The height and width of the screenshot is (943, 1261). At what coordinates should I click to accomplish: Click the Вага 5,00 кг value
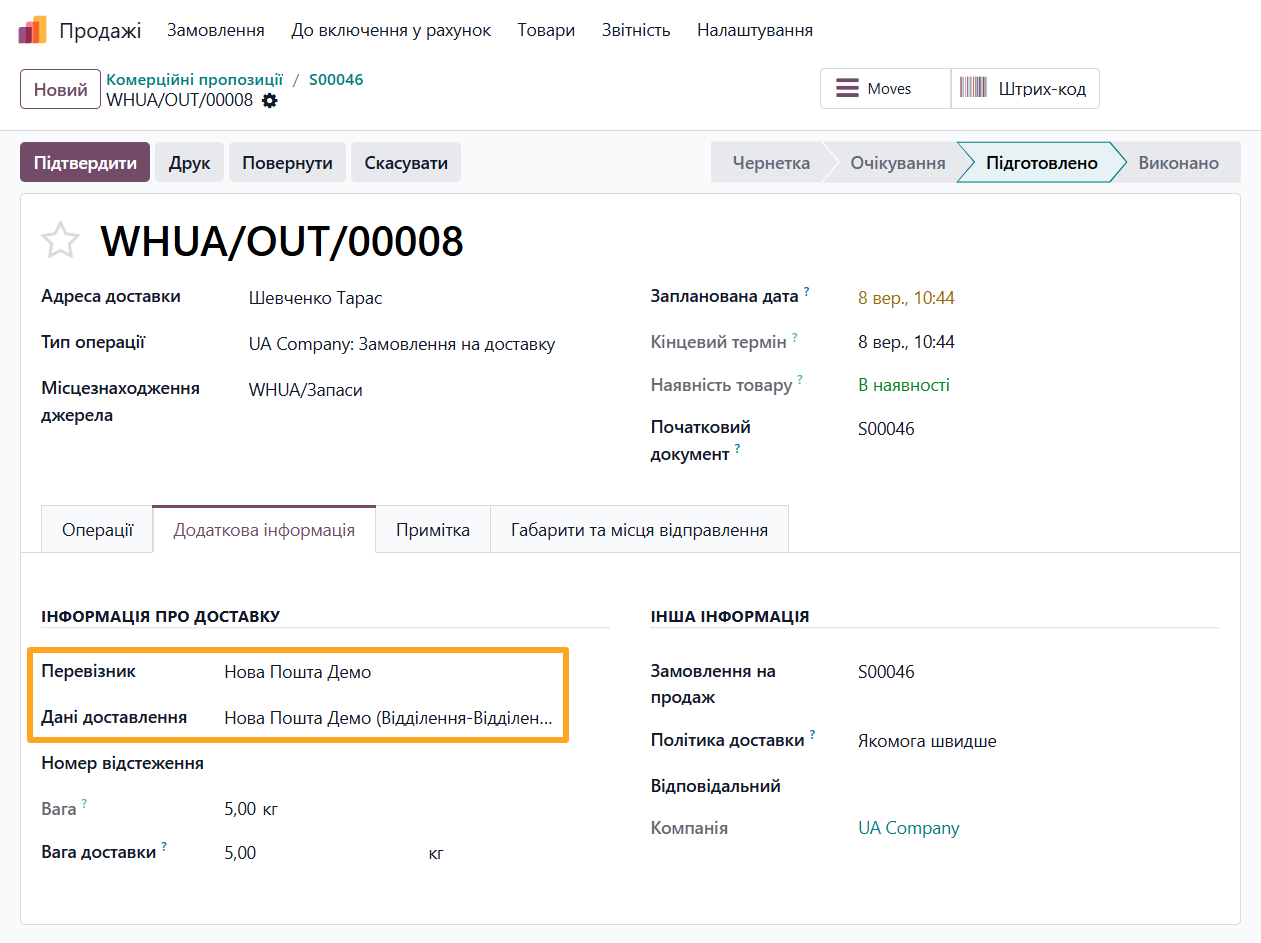coord(251,808)
